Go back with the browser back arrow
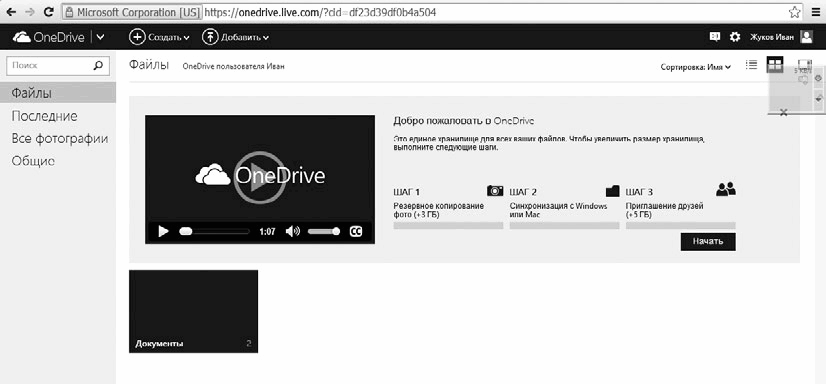This screenshot has width=826, height=384. click(x=11, y=11)
